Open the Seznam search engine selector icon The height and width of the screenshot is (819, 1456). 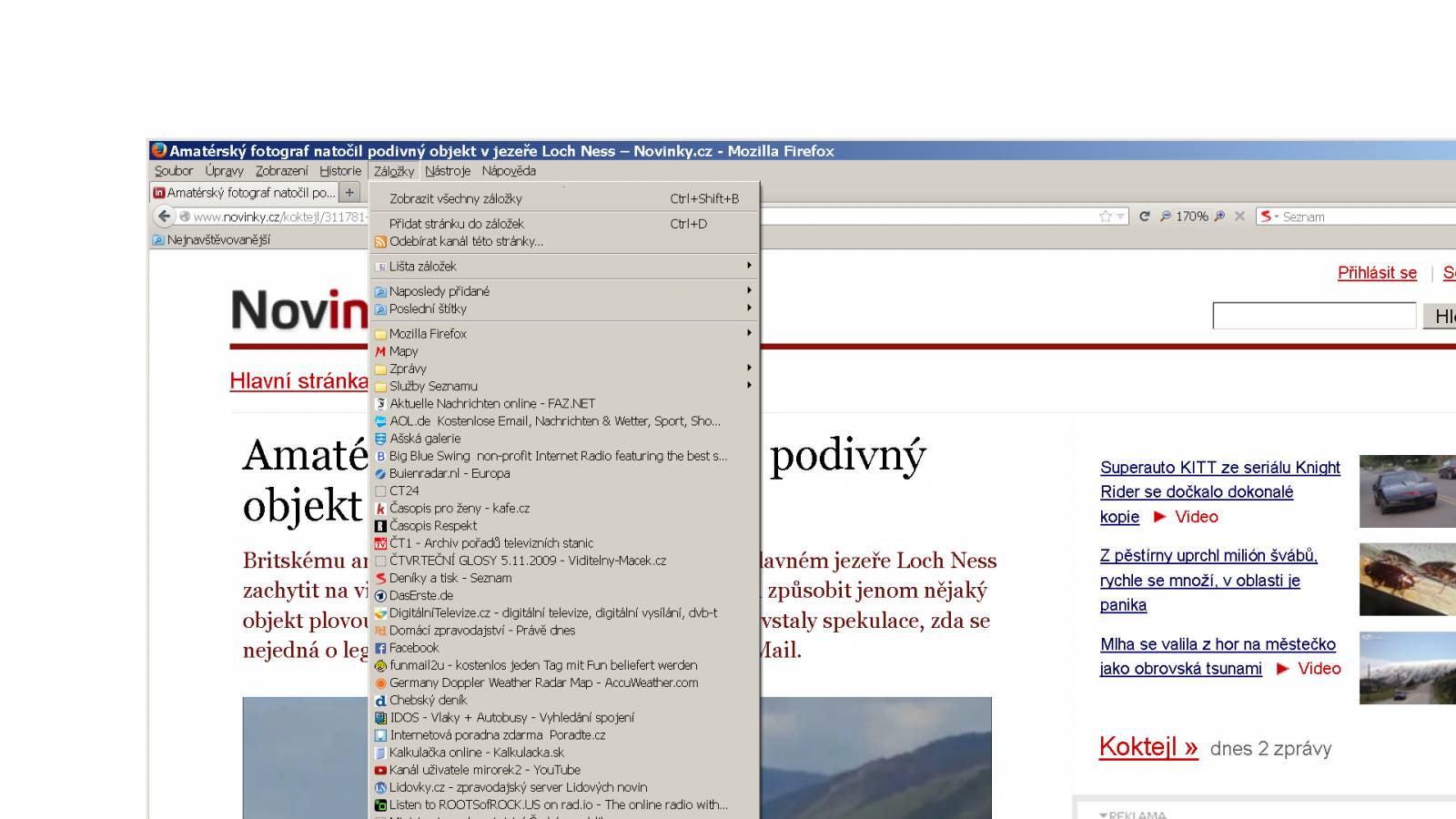coord(1269,217)
